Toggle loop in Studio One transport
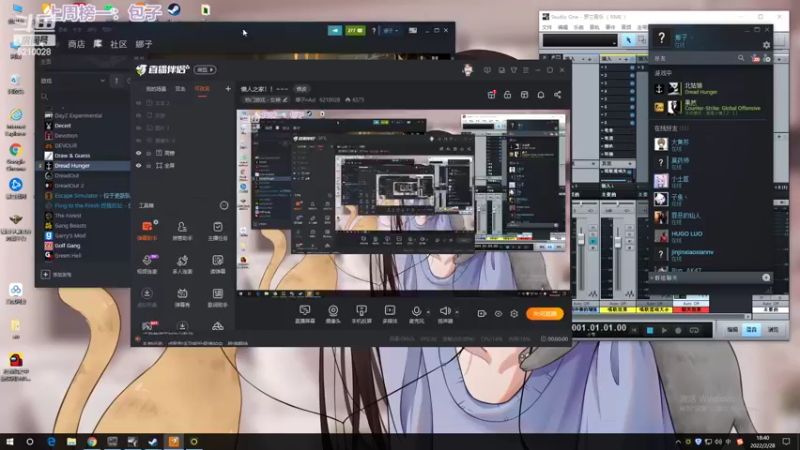Viewport: 800px width, 450px height. coord(694,330)
